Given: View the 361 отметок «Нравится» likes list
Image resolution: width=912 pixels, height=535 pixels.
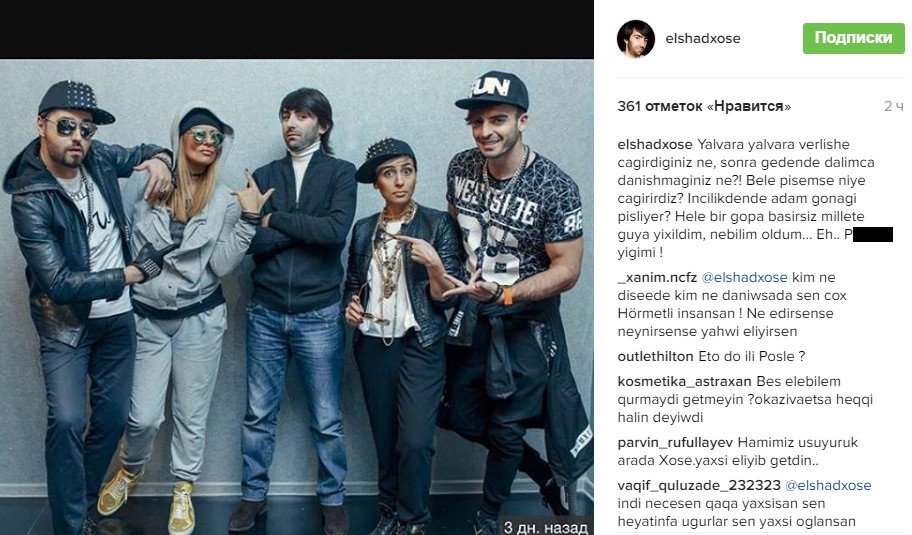Looking at the screenshot, I should click(704, 106).
